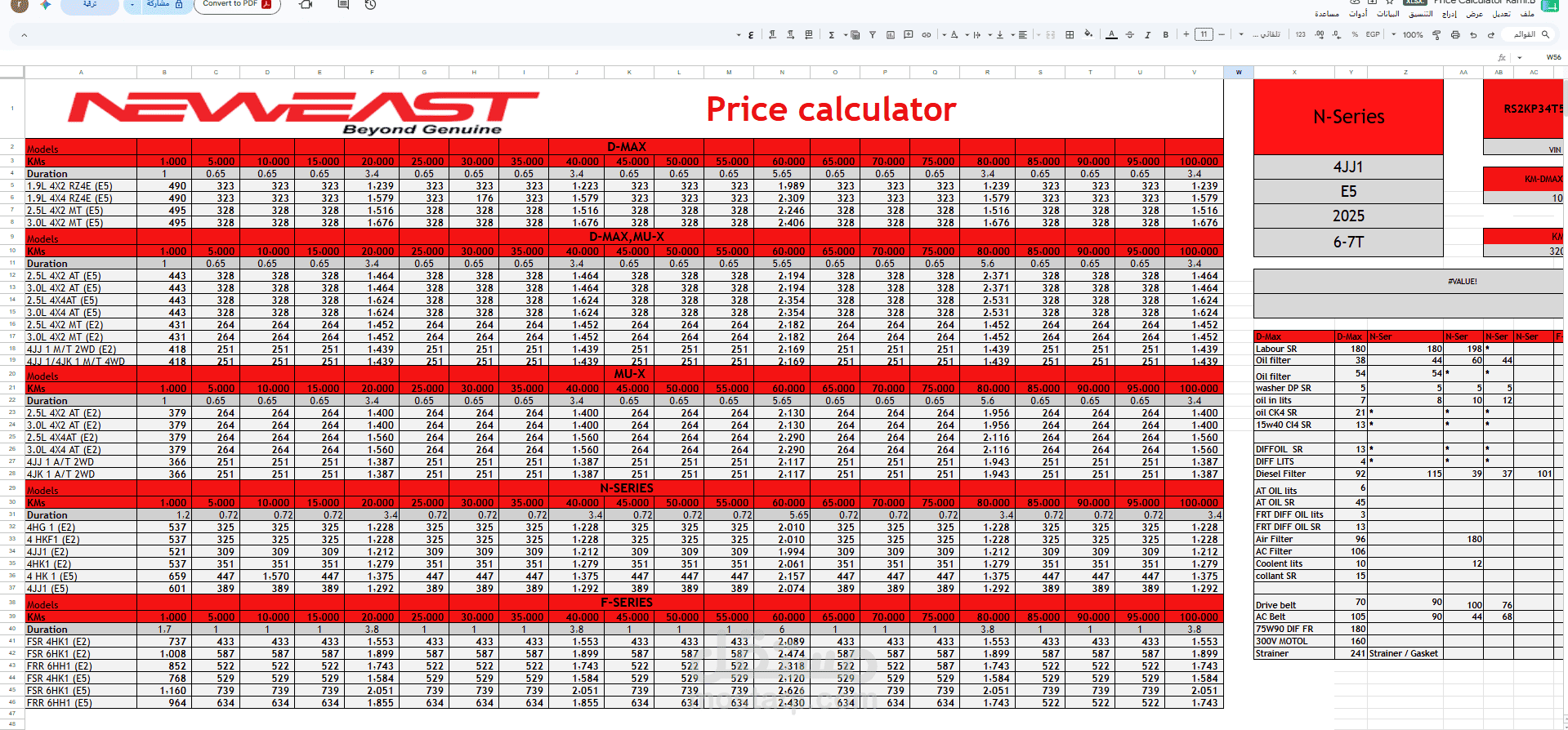Collapse the toolbar with the chevron
Viewport: 1568px width, 730px height.
pyautogui.click(x=24, y=35)
